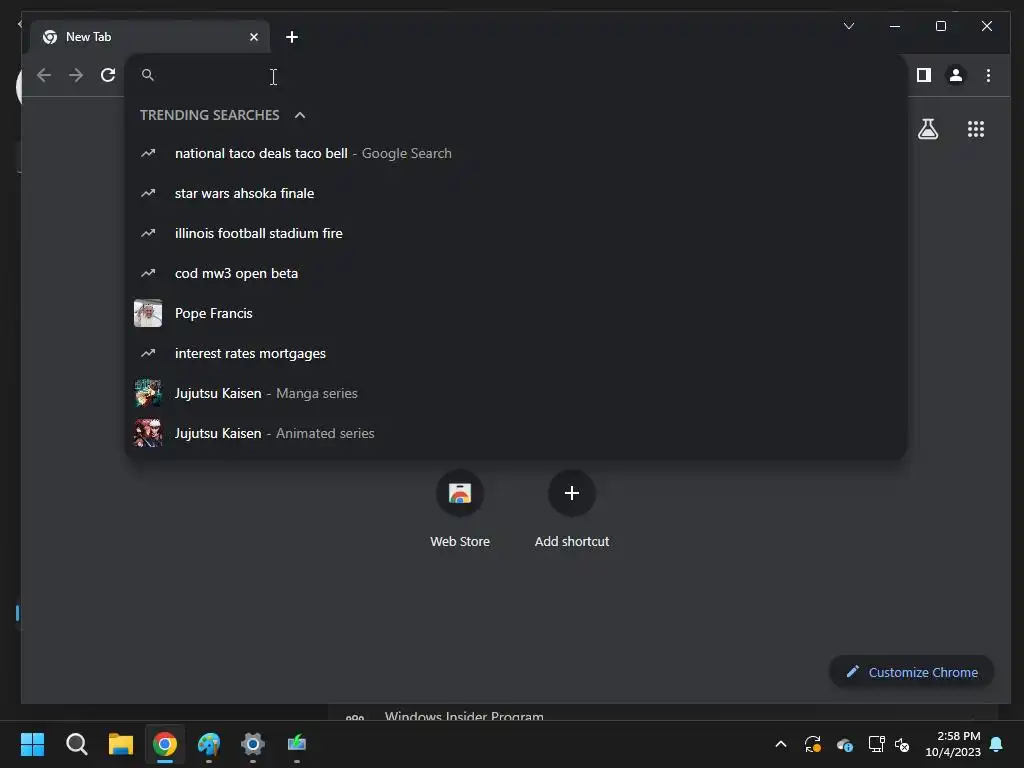Close the New Tab tab
This screenshot has height=768, width=1024.
[254, 37]
